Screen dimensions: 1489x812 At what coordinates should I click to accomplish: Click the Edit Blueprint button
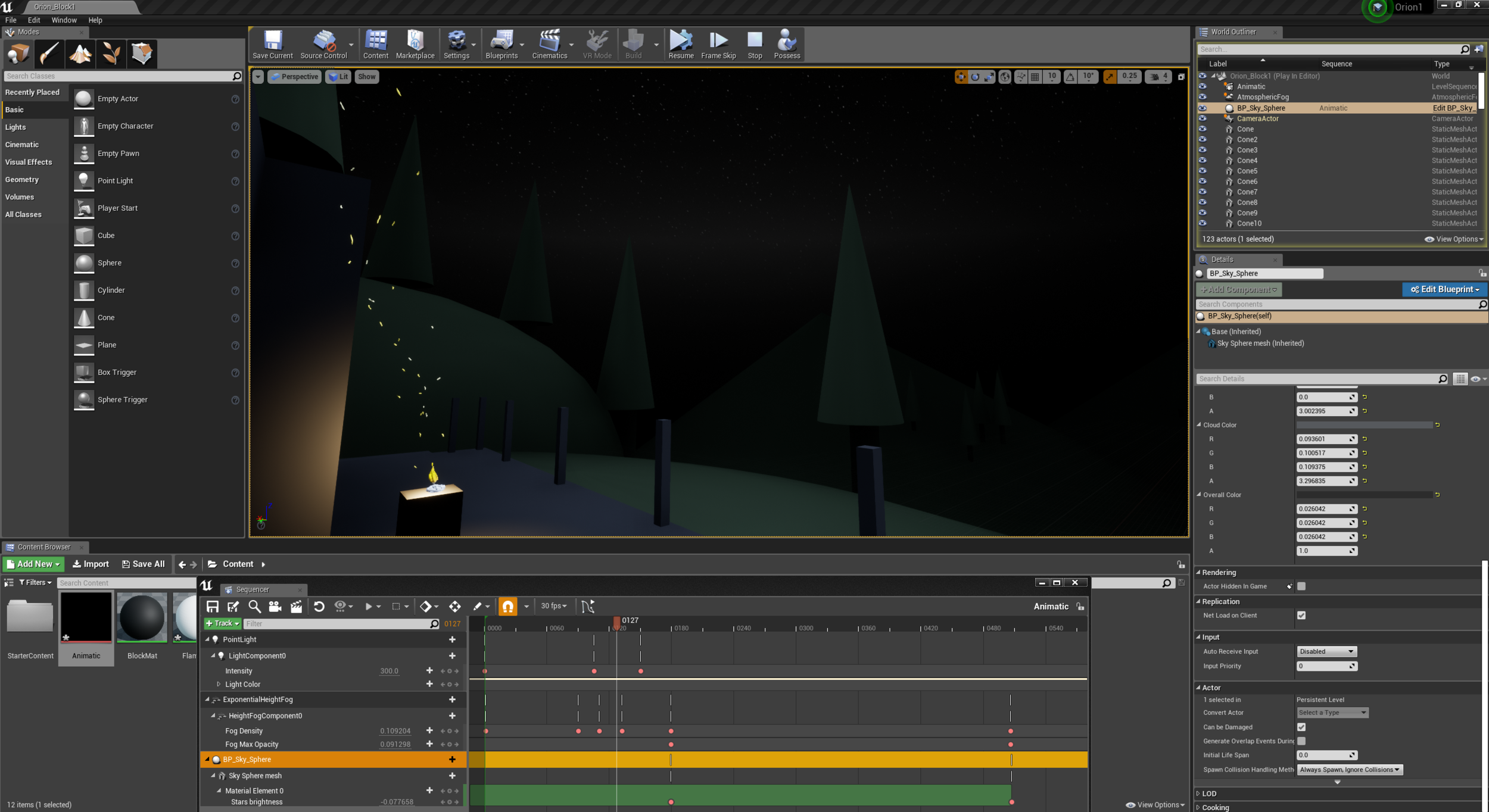pos(1444,289)
